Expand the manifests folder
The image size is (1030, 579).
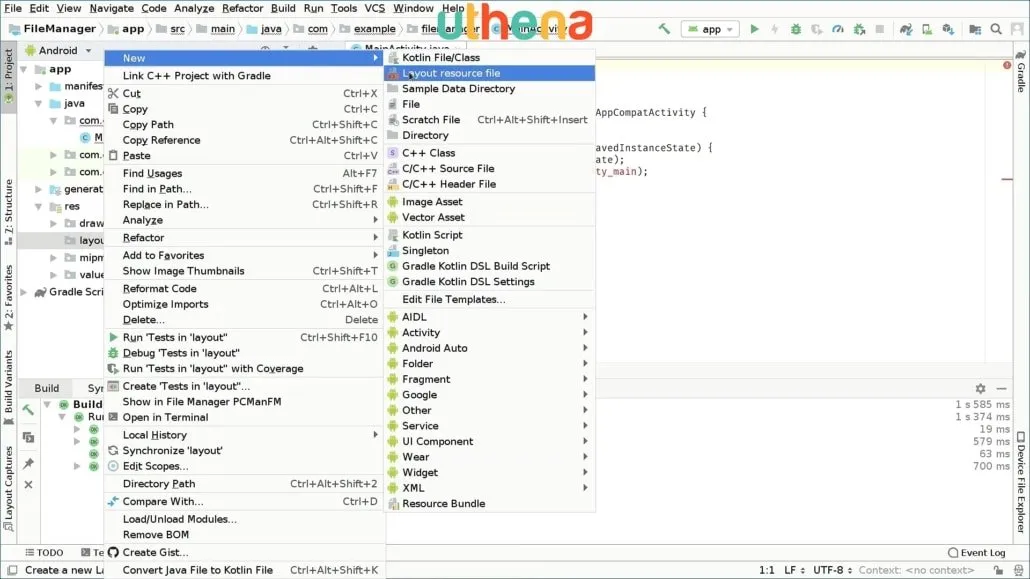click(x=39, y=86)
